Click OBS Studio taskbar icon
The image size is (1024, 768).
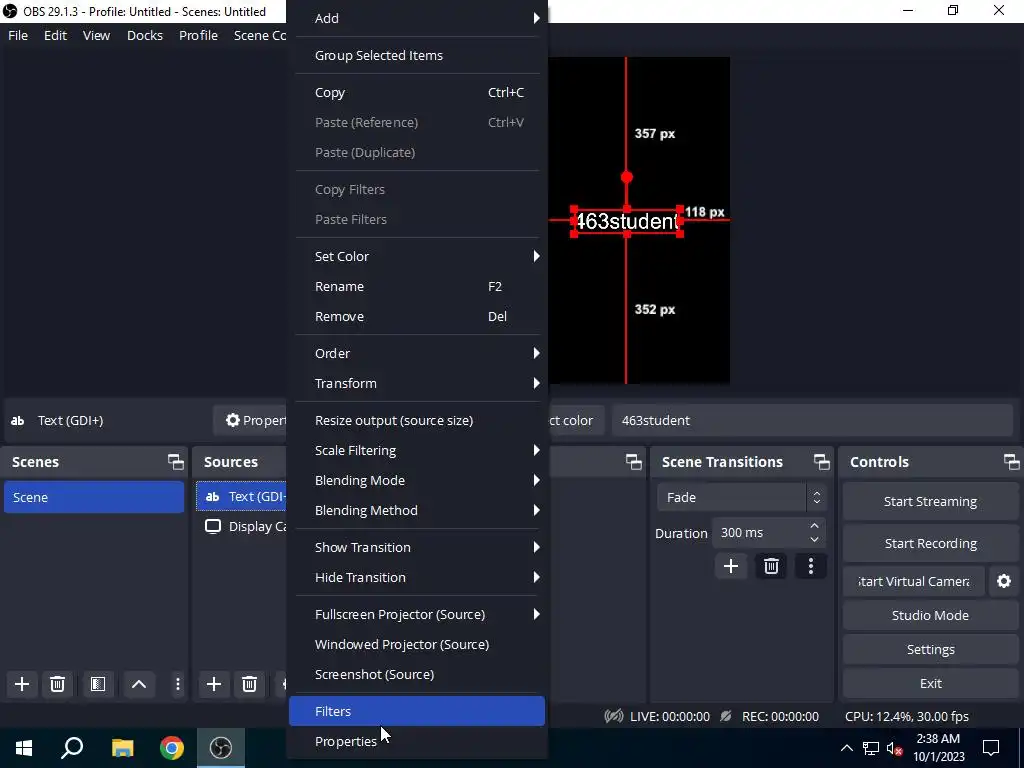pos(221,748)
